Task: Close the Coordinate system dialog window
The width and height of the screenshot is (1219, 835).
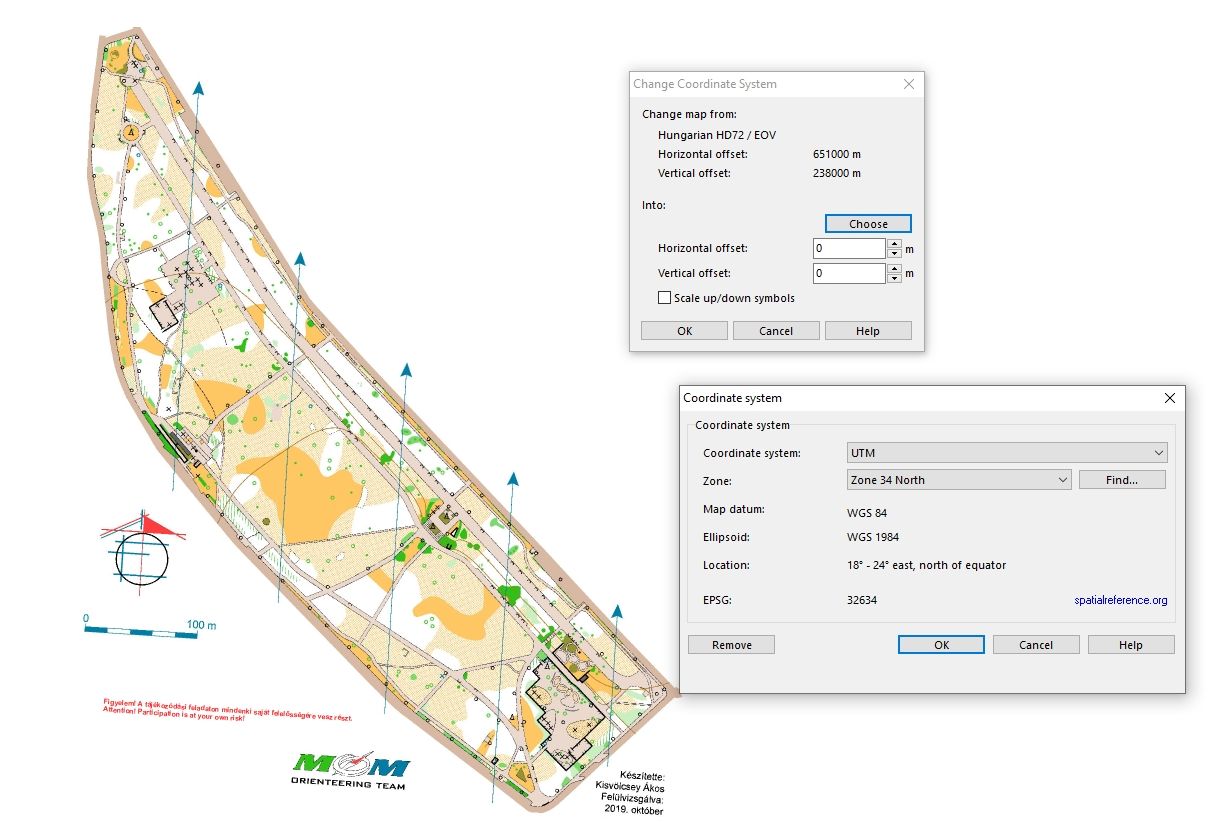Action: click(1170, 398)
